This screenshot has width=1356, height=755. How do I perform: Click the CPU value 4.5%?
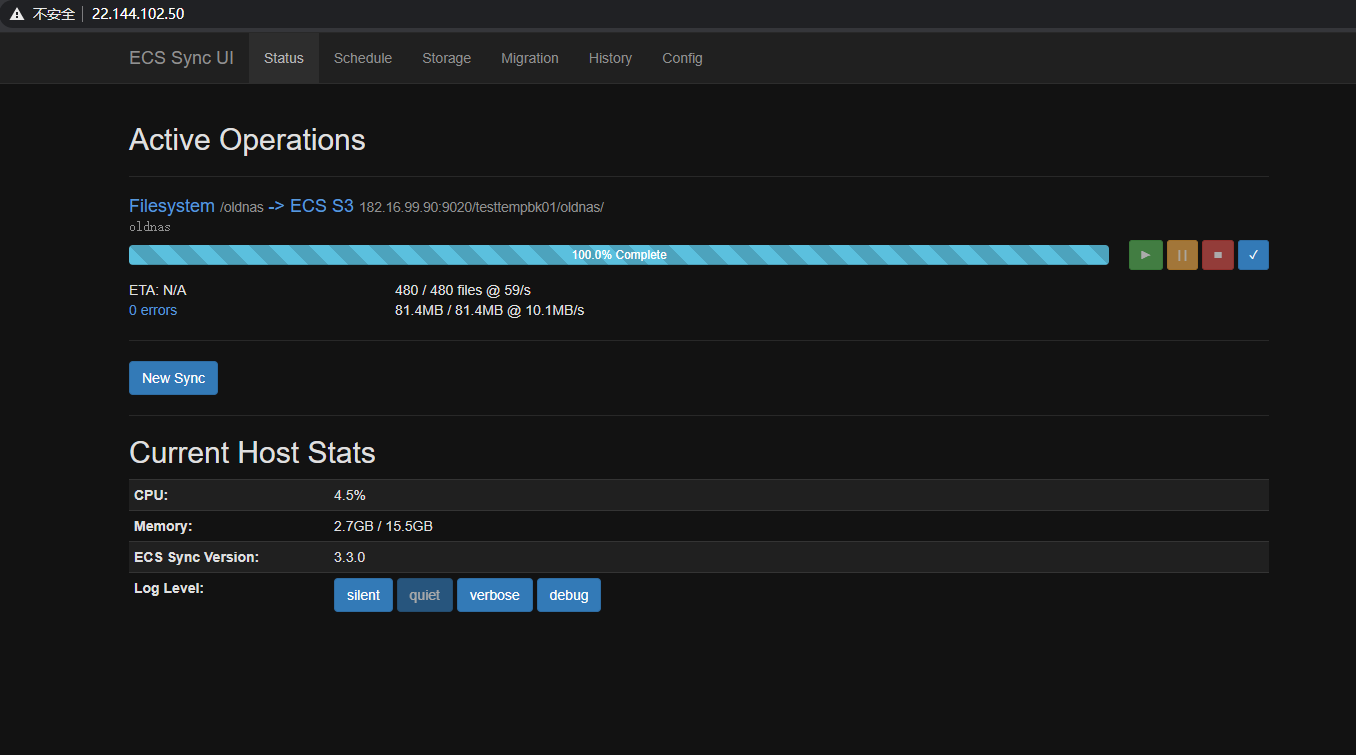coord(350,495)
